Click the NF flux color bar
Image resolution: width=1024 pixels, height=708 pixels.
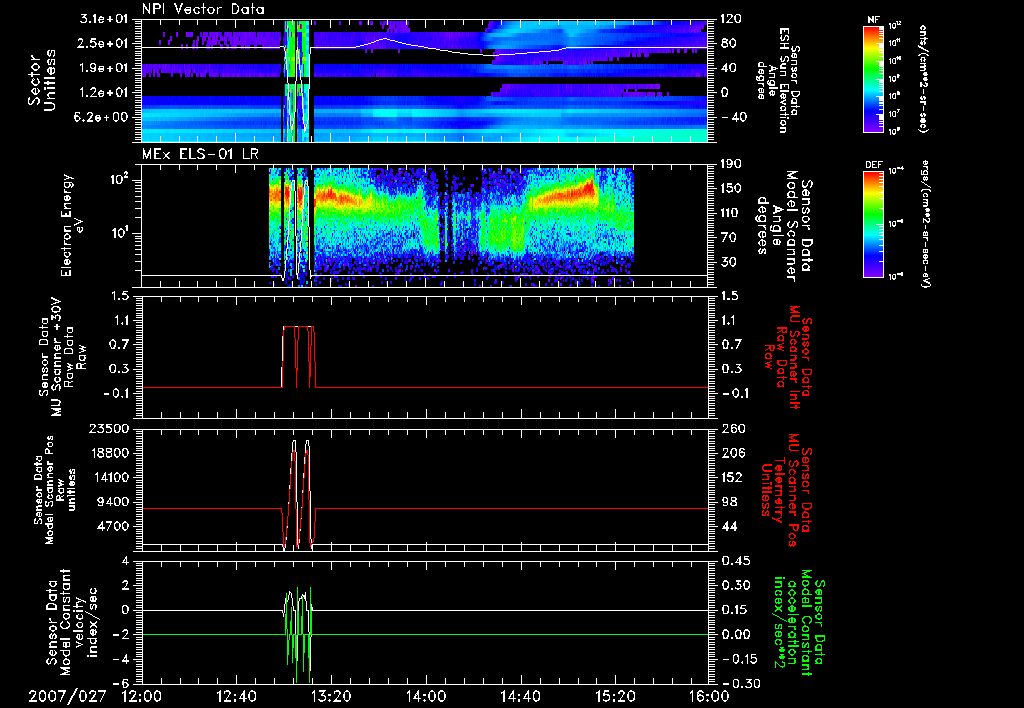[874, 78]
